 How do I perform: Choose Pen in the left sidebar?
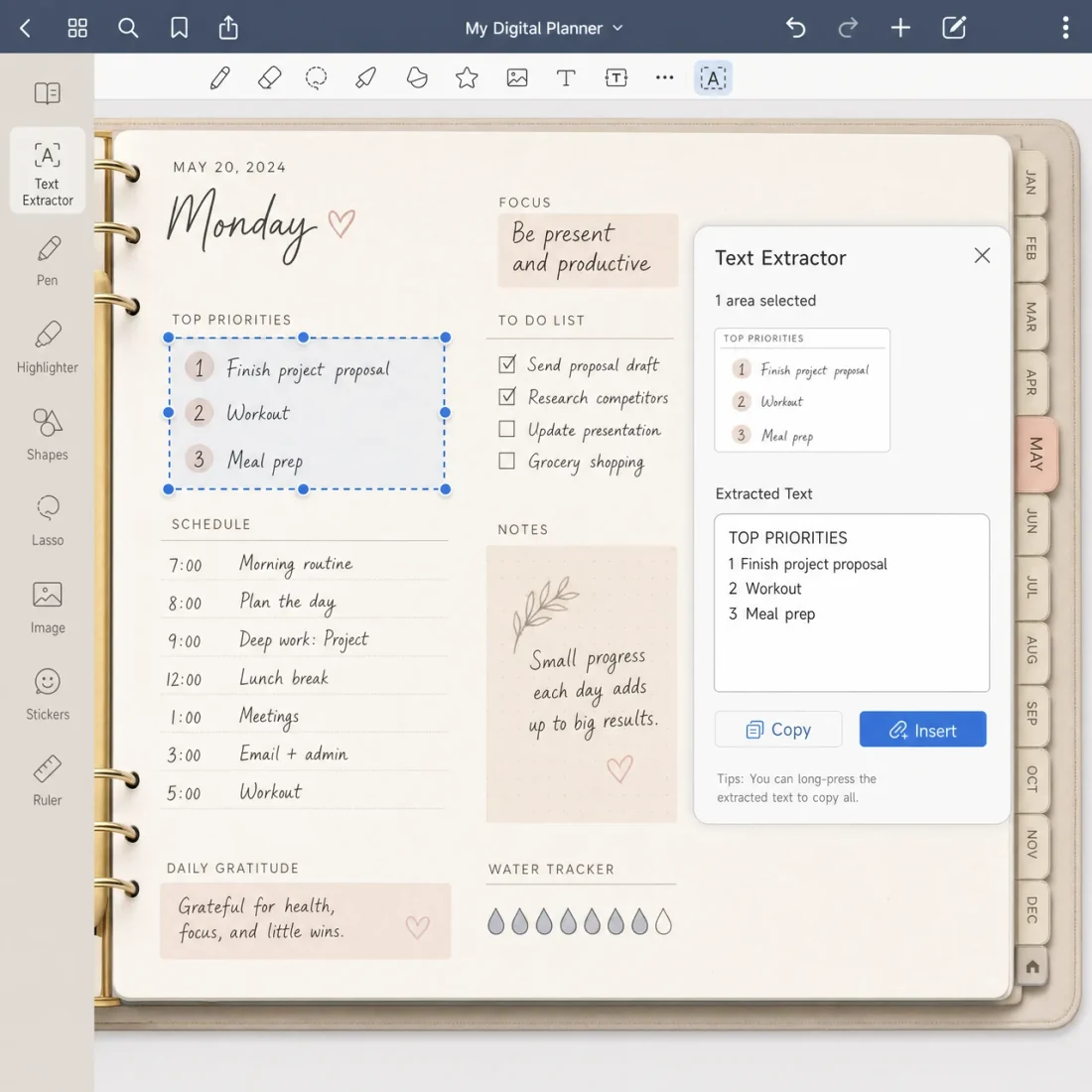(48, 261)
